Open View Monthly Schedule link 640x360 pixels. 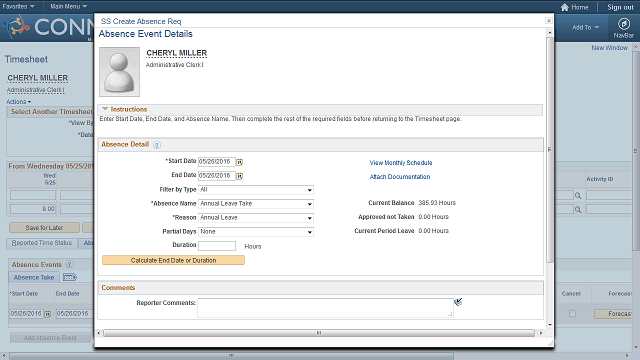click(x=401, y=163)
